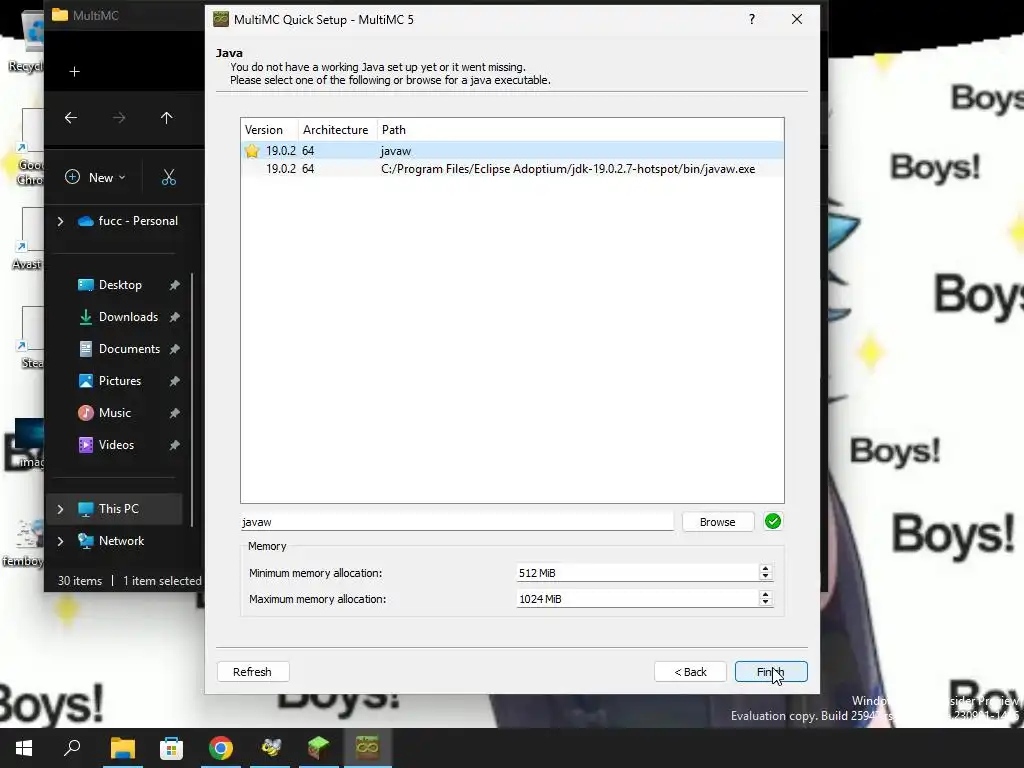Sort list by Version column header
The image size is (1024, 768).
coord(269,129)
